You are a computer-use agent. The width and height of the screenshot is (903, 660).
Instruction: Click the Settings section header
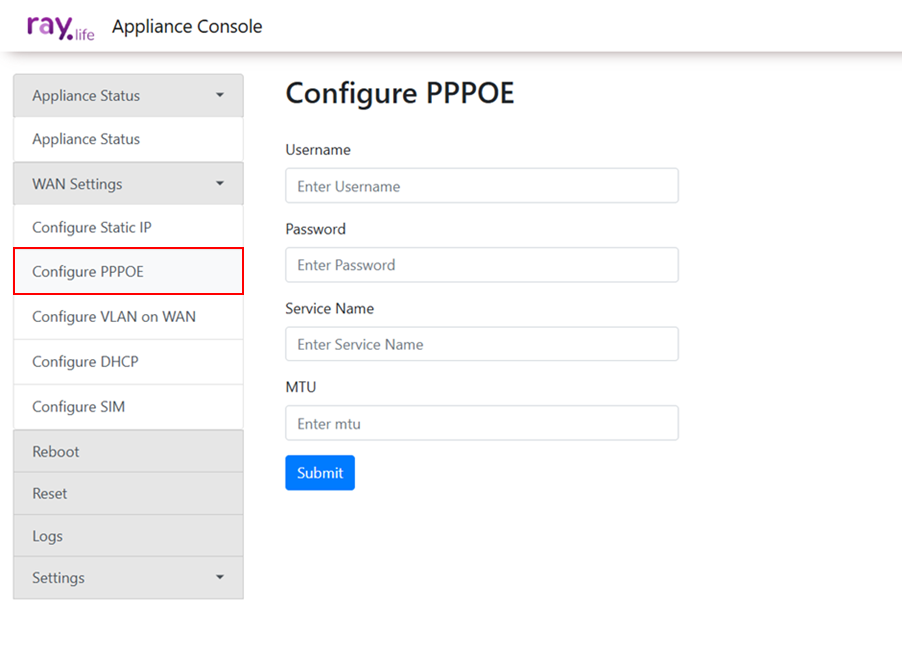click(x=59, y=578)
